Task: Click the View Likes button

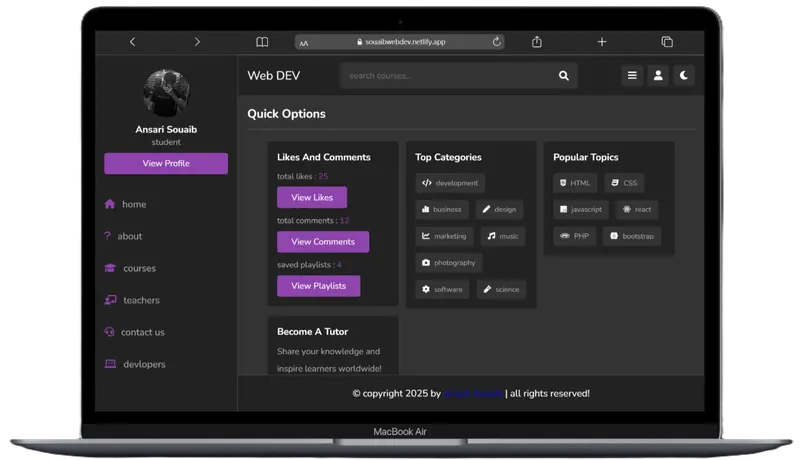Action: tap(312, 197)
